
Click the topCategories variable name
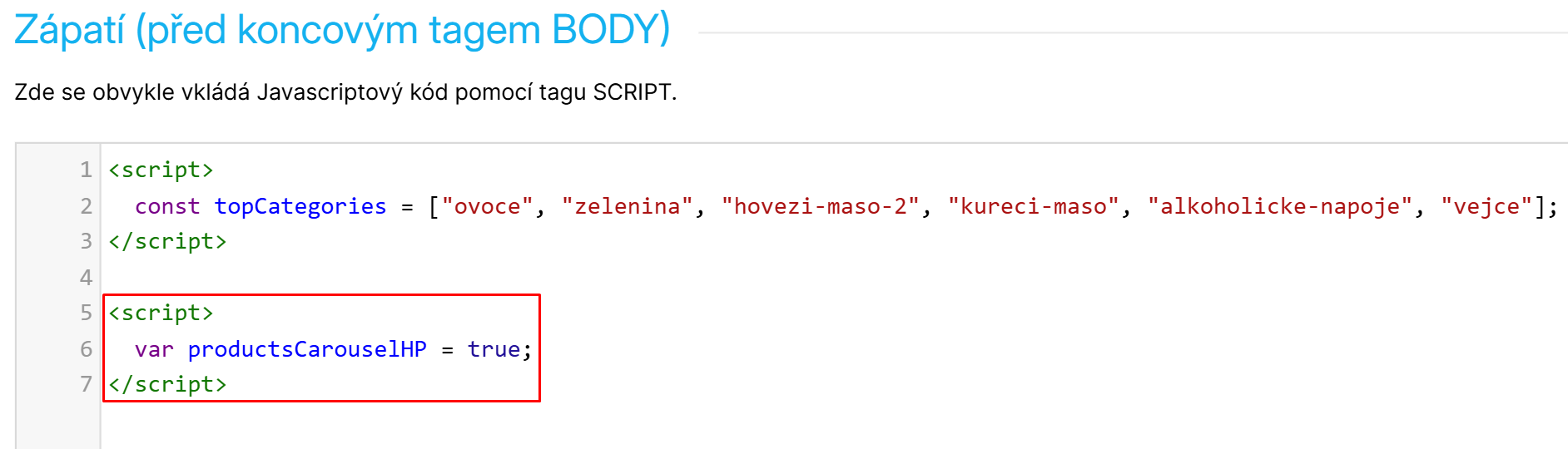(x=300, y=206)
